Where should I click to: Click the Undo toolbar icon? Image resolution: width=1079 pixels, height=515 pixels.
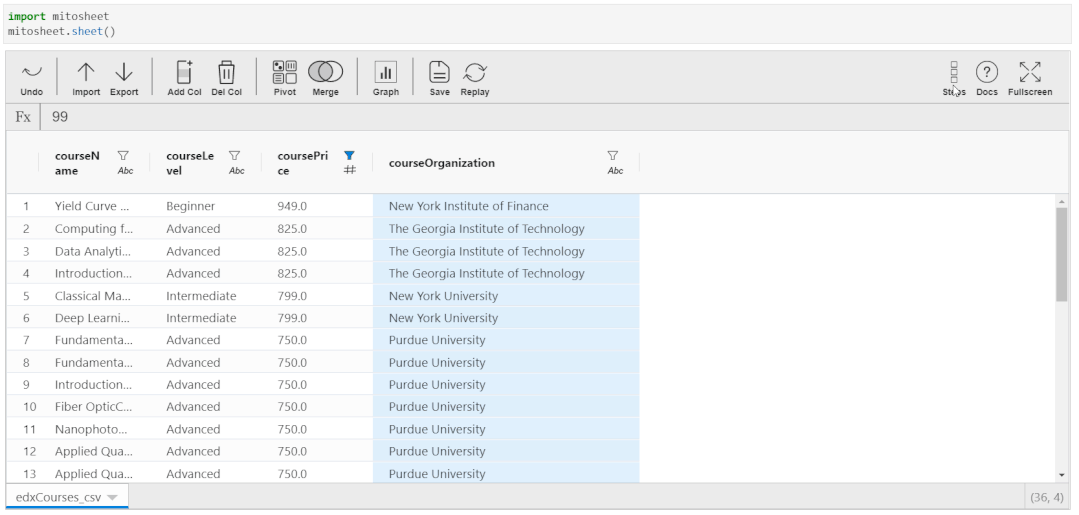[x=32, y=72]
